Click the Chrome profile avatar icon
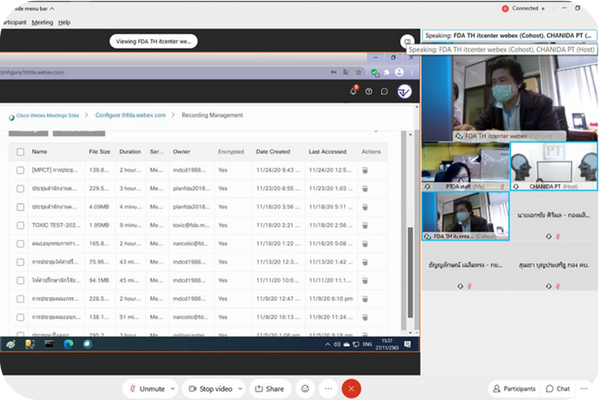 (x=399, y=72)
